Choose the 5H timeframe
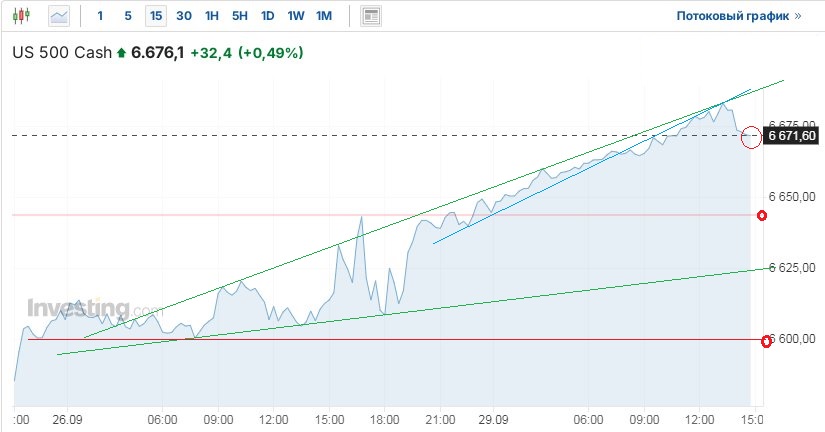The width and height of the screenshot is (825, 432). click(x=240, y=16)
